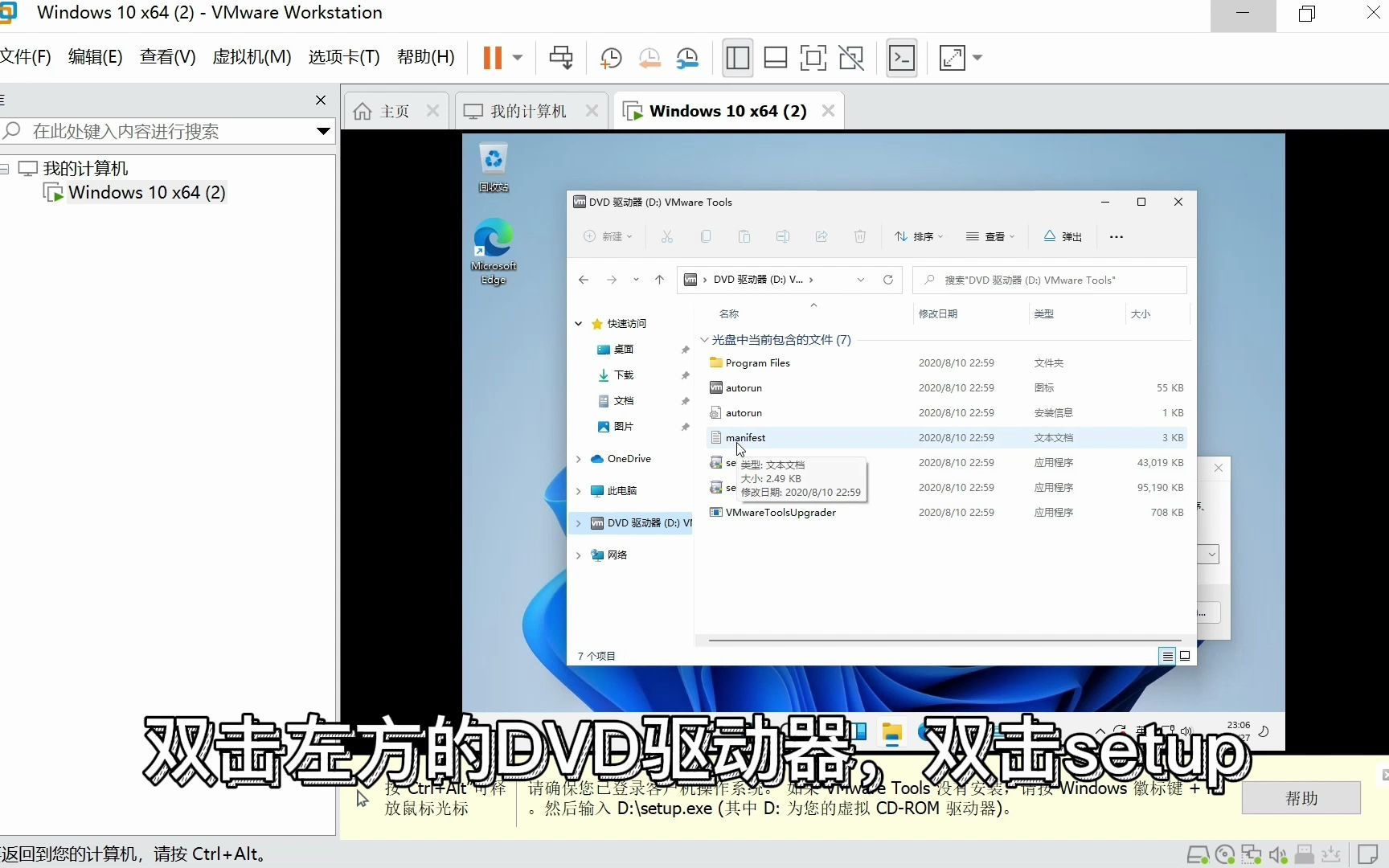Close the Windows 10 x64 (2) tab
Viewport: 1389px width, 868px height.
[828, 111]
